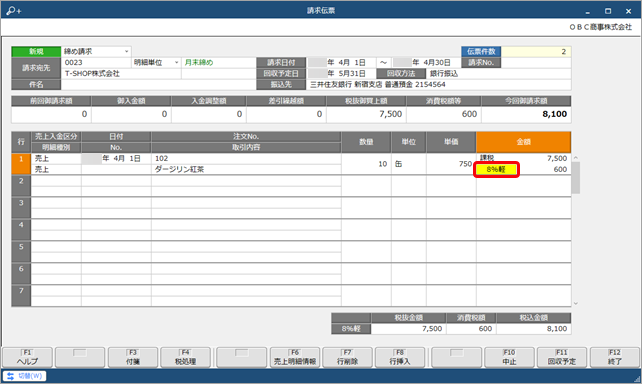
Task: Select row header 1 in detail grid
Action: (21, 164)
